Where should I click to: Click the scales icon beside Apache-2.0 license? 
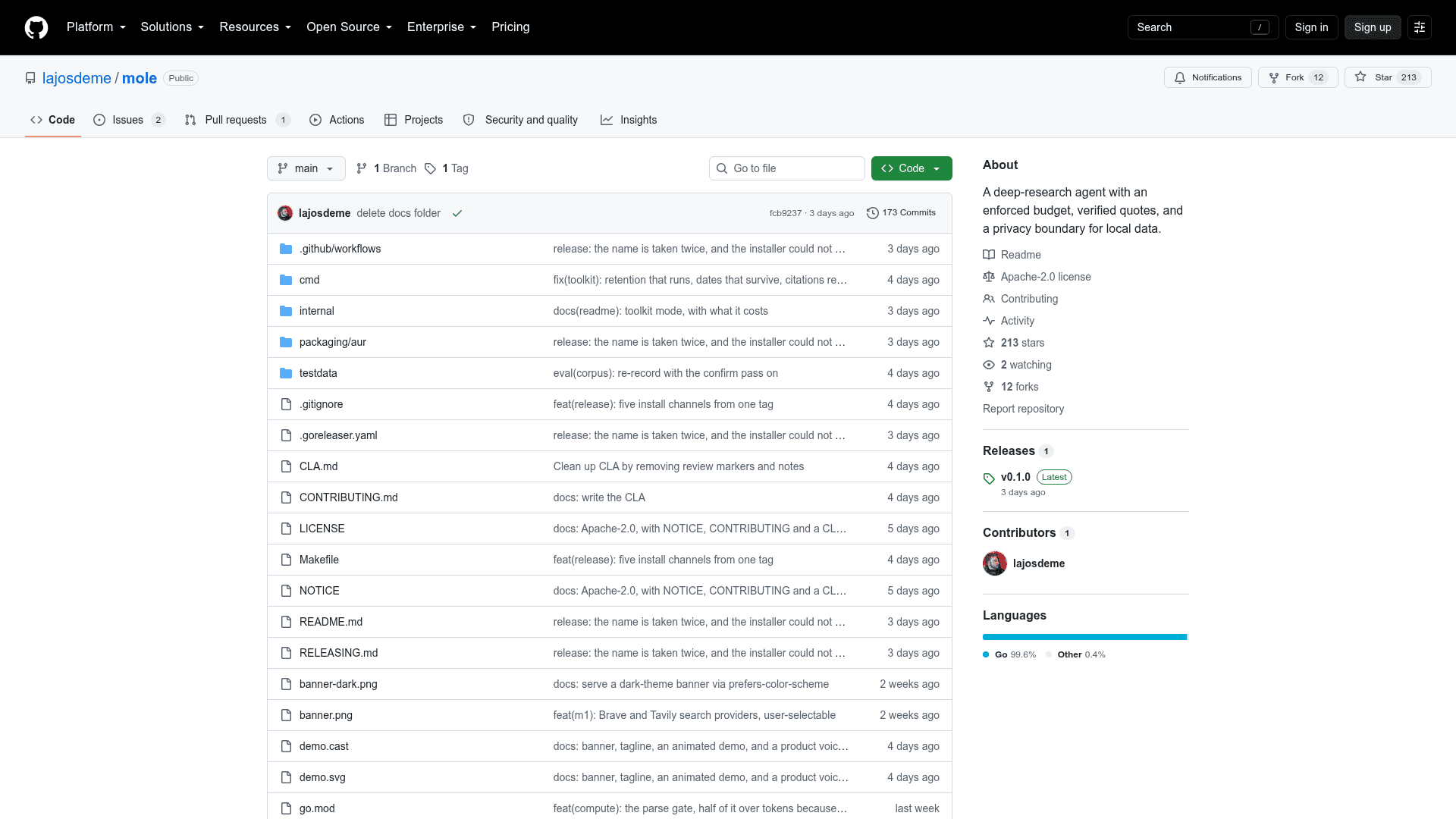pos(989,277)
